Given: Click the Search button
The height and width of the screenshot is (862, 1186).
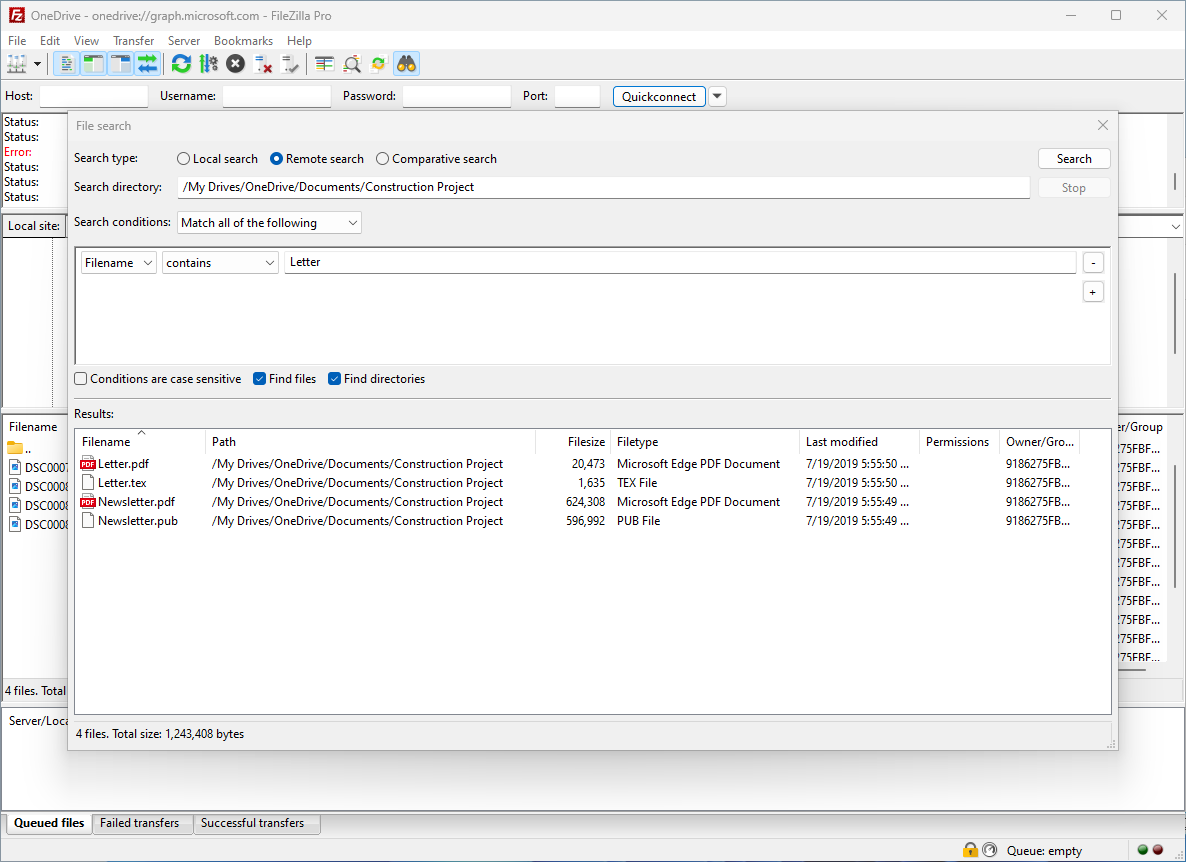Looking at the screenshot, I should click(1073, 158).
